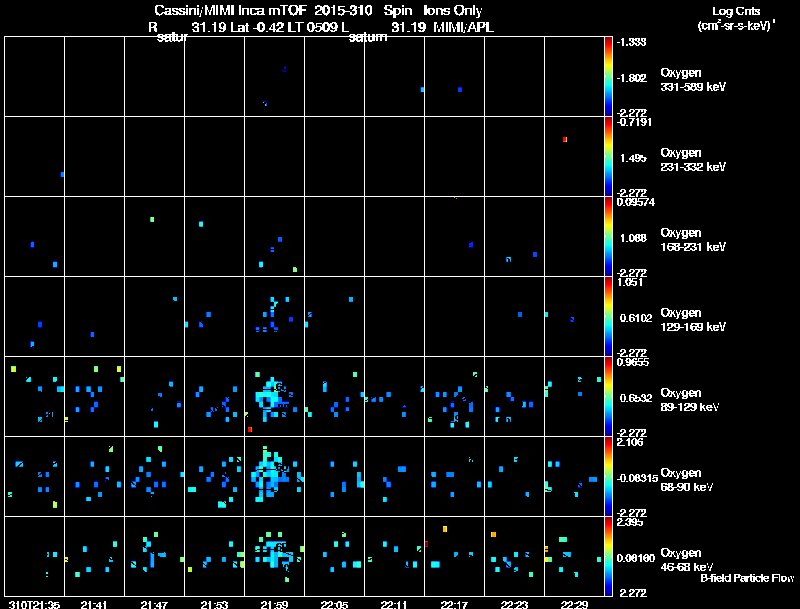Screen dimensions: 800x609
Task: Click the "22:11" time axis label
Action: 394,604
